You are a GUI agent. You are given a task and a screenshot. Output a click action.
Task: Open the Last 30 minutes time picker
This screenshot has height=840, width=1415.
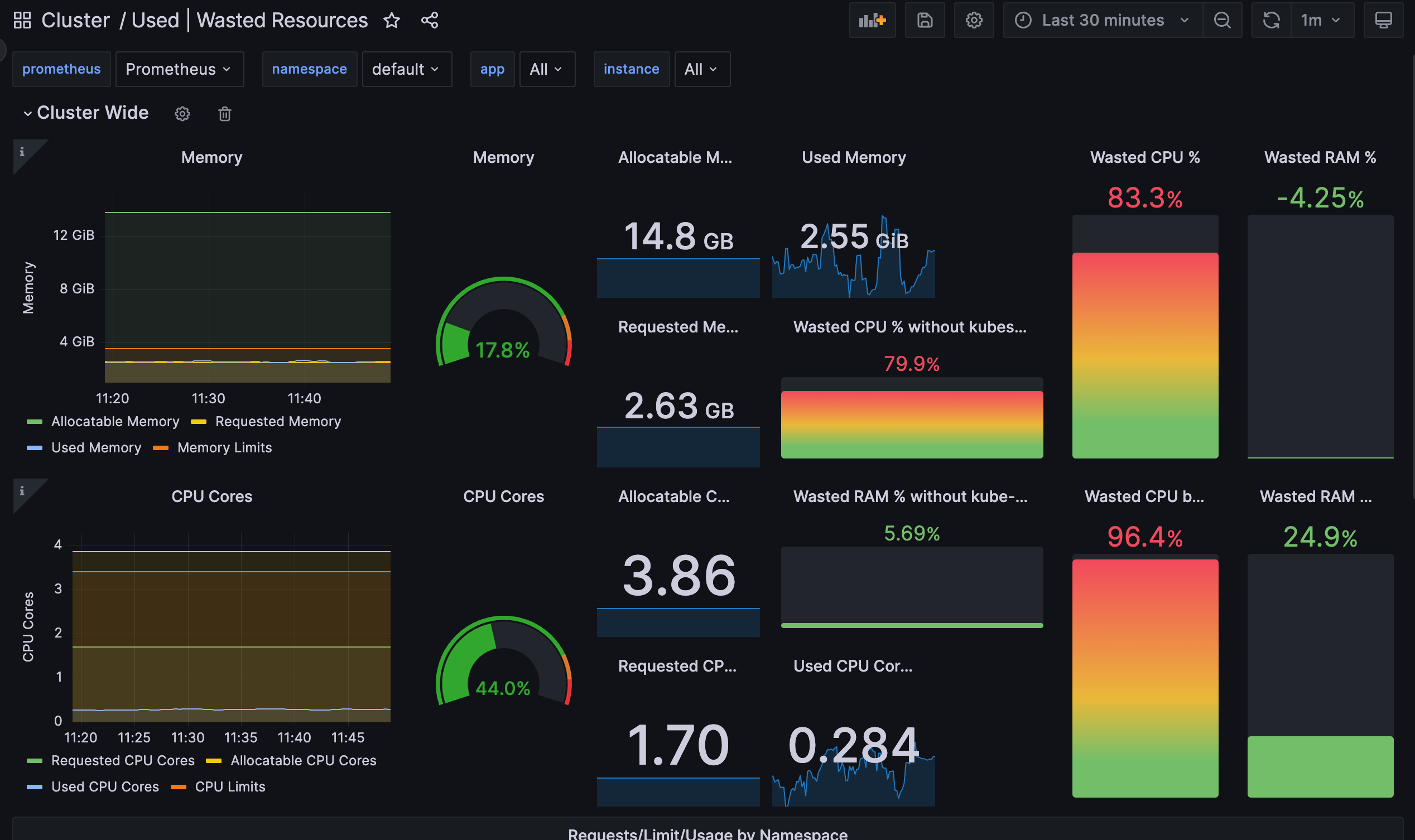pyautogui.click(x=1102, y=21)
